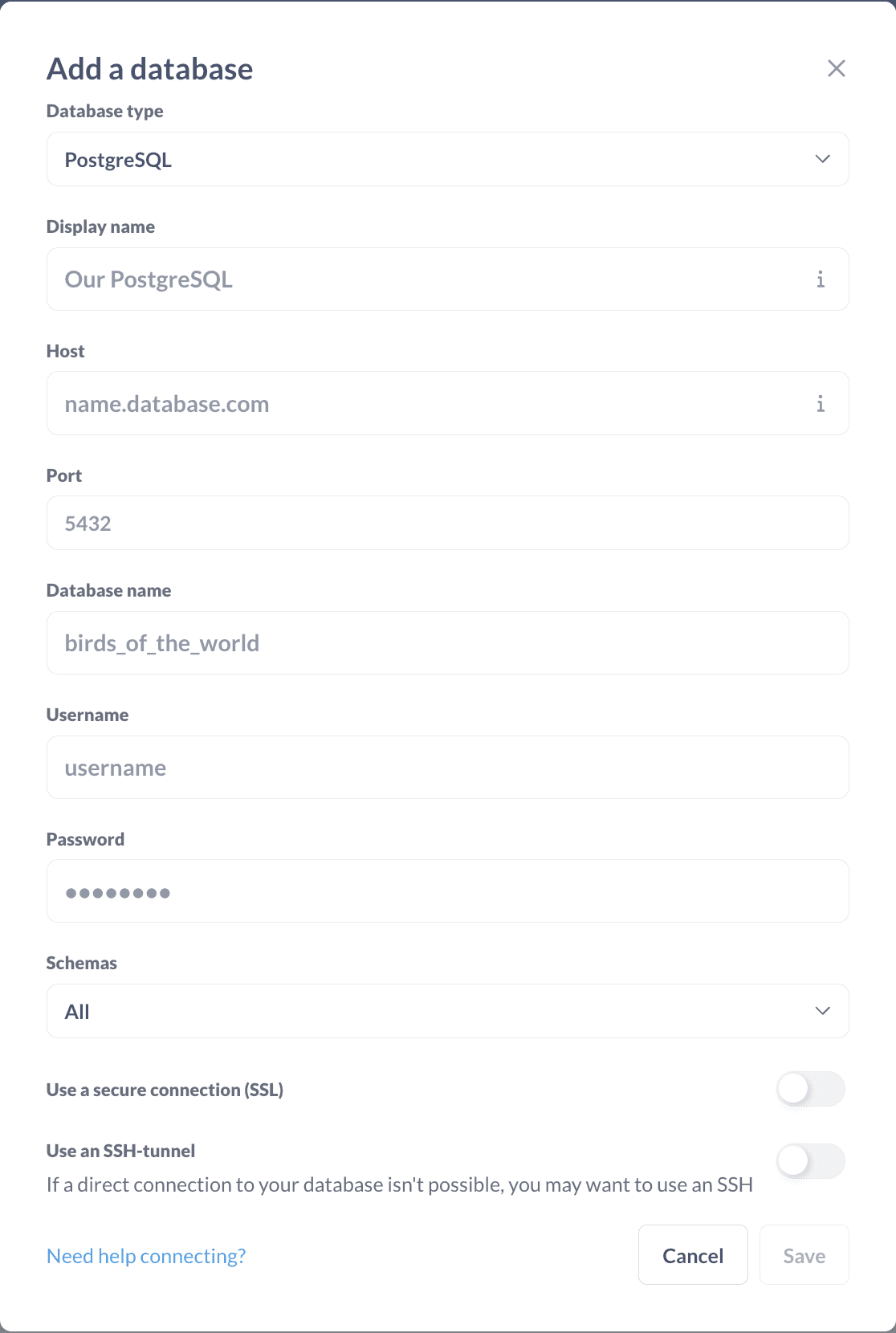Image resolution: width=896 pixels, height=1333 pixels.
Task: Click the Schemas chevron arrow
Action: tap(822, 1011)
